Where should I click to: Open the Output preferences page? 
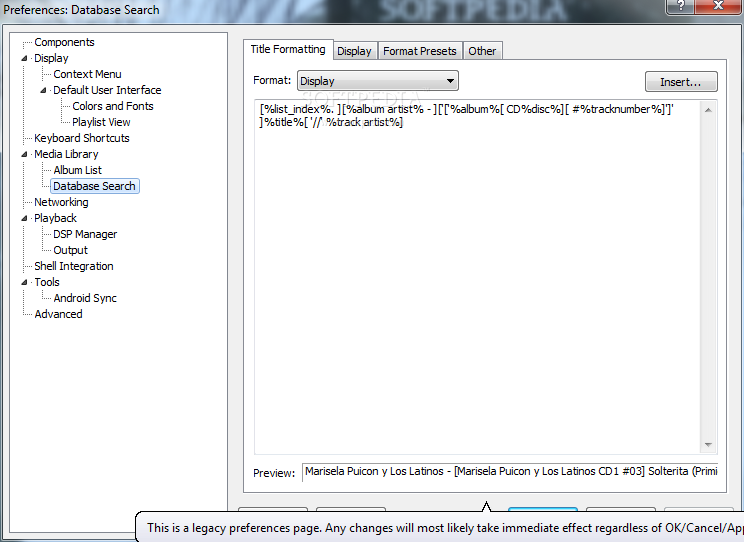pos(70,250)
